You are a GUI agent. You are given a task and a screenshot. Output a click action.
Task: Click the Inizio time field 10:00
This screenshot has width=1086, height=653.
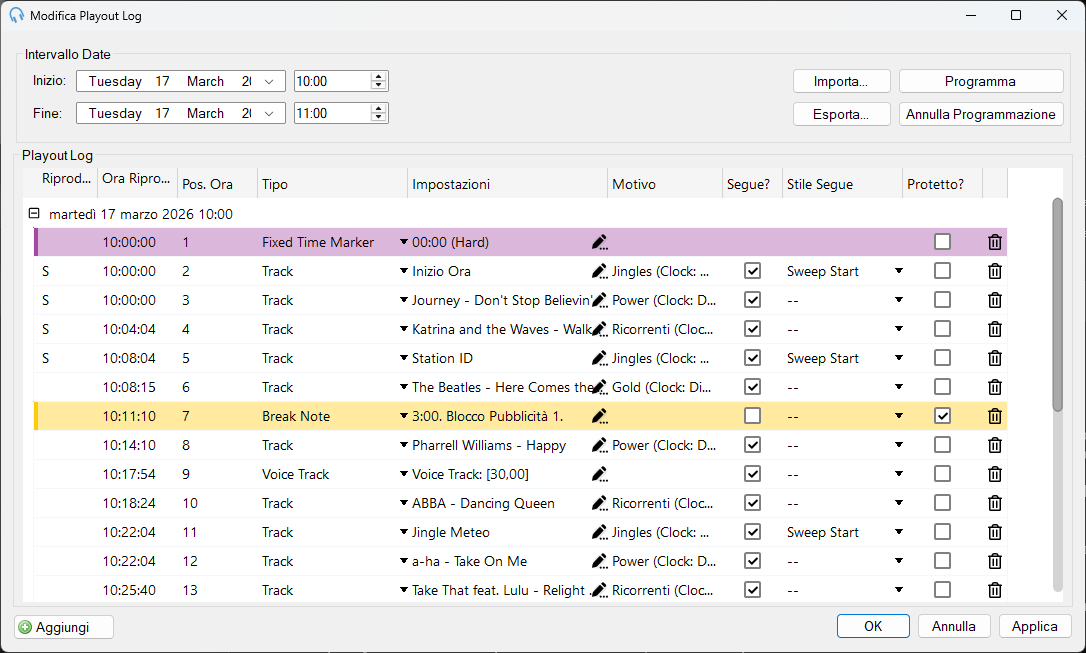point(332,82)
